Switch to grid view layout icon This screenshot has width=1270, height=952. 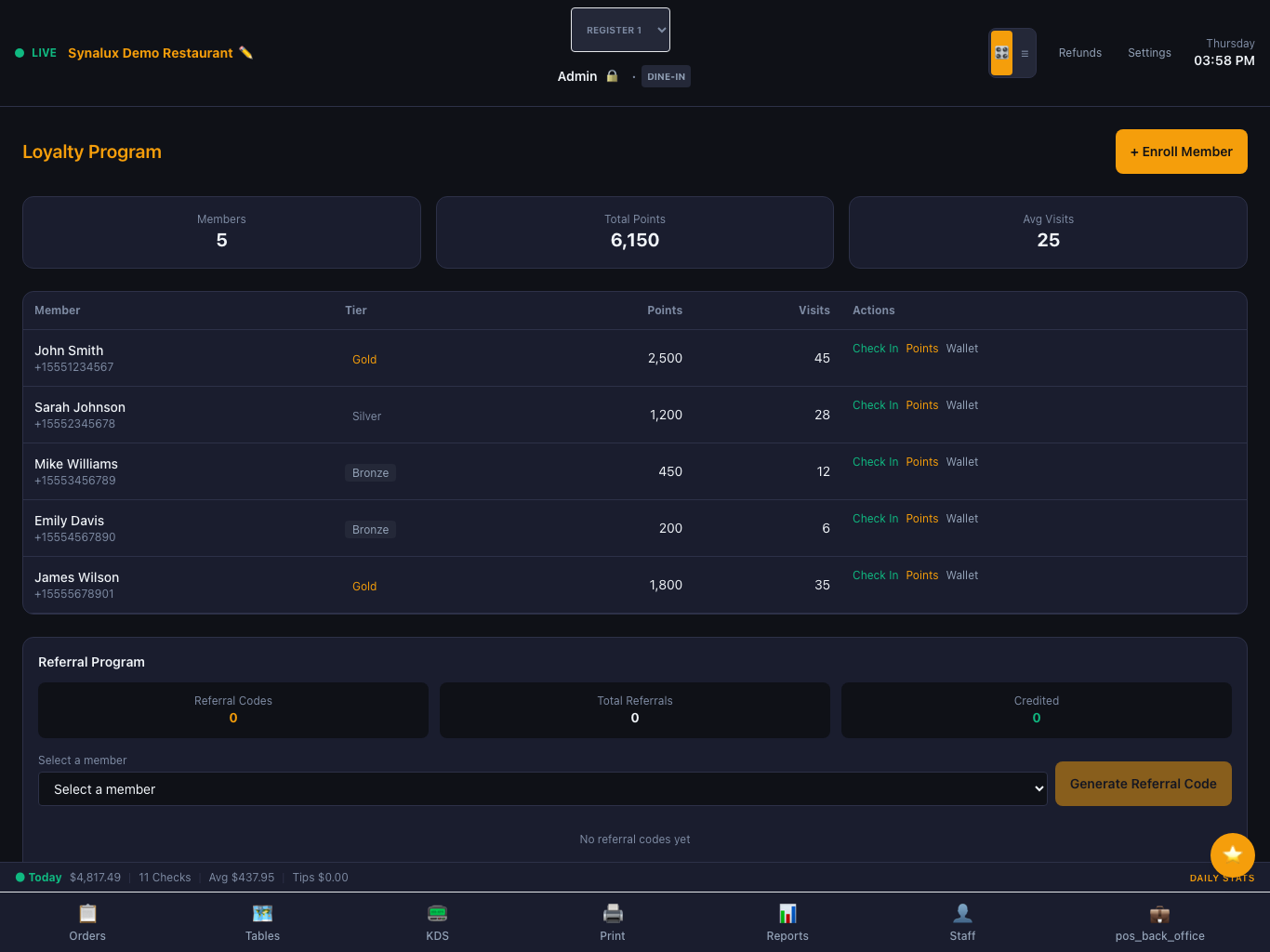click(1001, 53)
